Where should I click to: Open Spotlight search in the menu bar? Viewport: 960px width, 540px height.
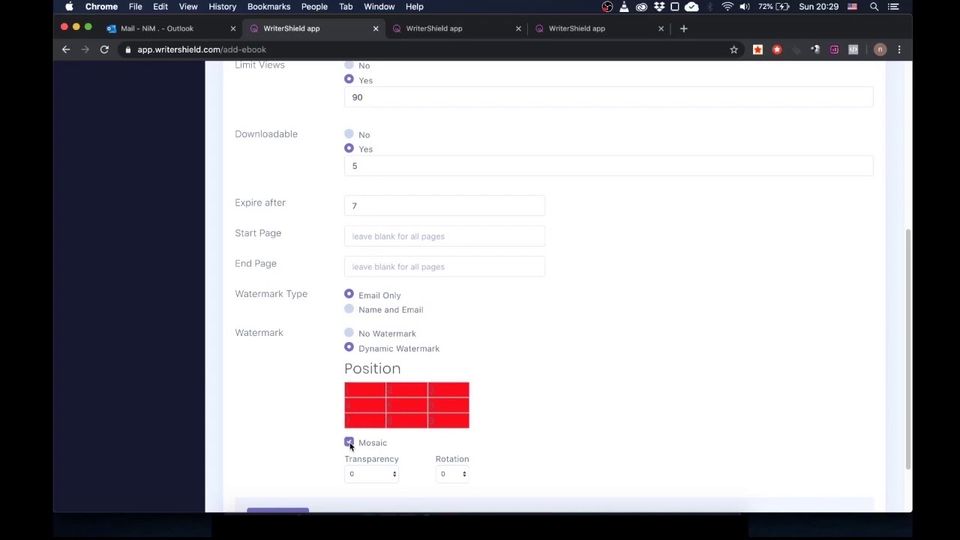874,7
